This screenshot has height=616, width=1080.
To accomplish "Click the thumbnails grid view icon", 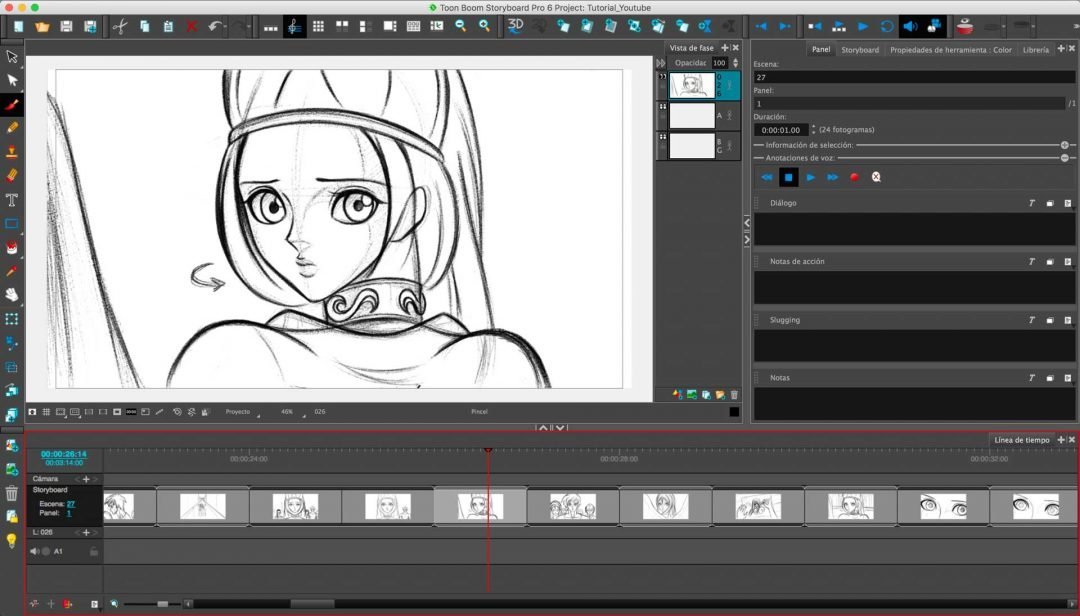I will tap(318, 26).
